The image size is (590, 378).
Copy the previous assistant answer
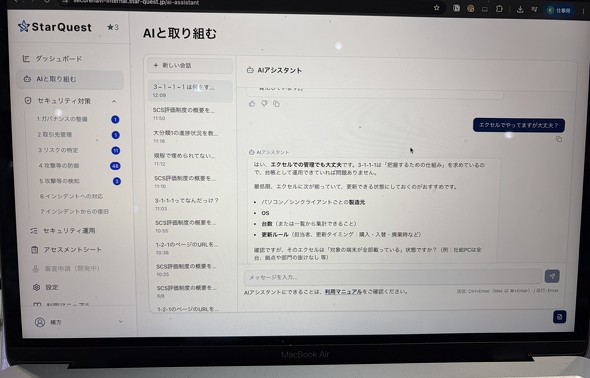pyautogui.click(x=277, y=104)
